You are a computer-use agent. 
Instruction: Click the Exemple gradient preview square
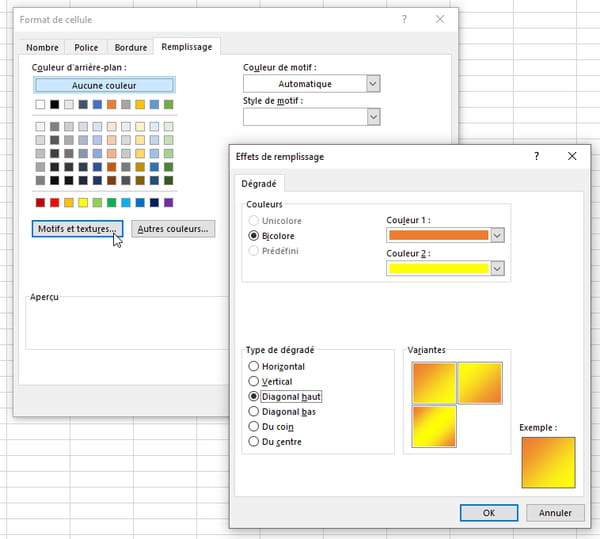tap(548, 462)
